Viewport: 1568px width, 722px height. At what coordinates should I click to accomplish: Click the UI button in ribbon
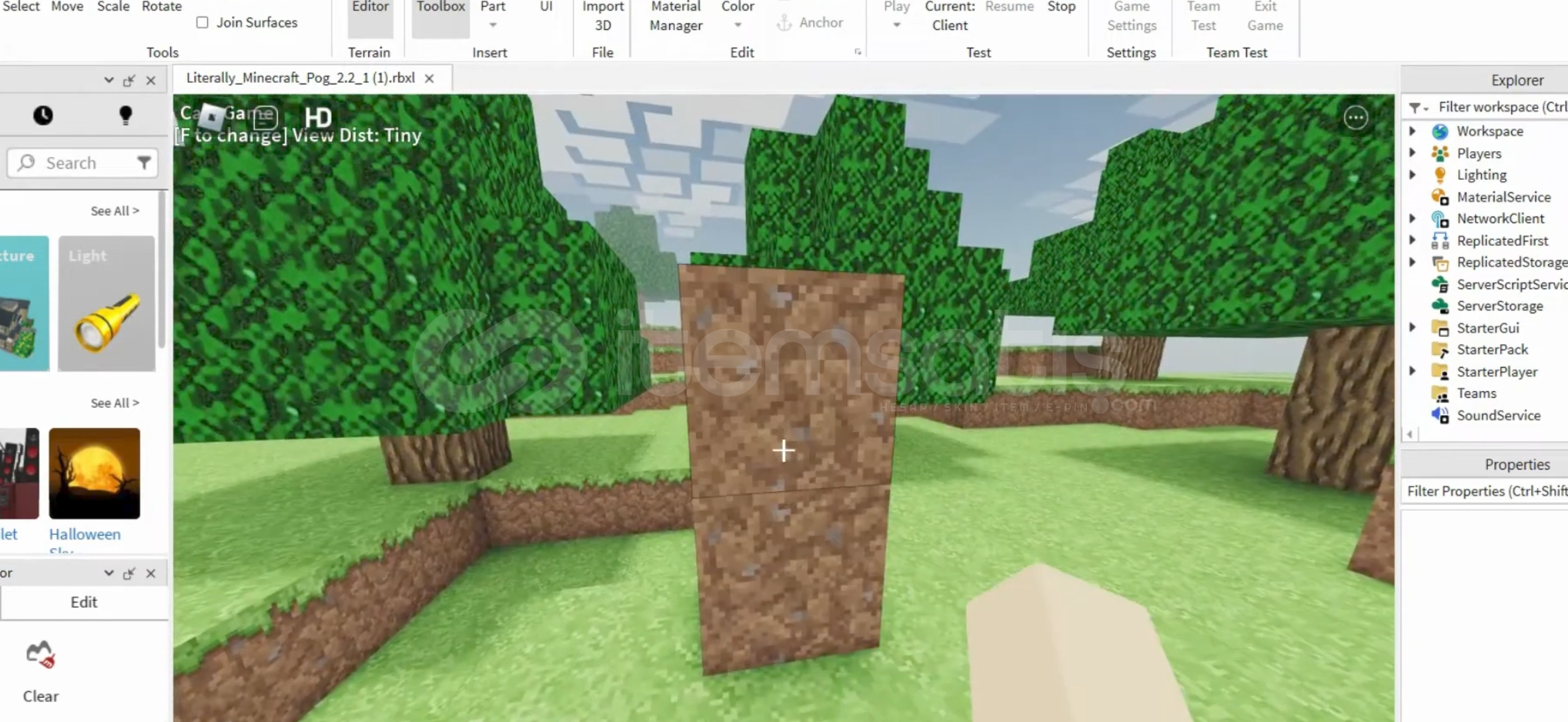pyautogui.click(x=546, y=7)
